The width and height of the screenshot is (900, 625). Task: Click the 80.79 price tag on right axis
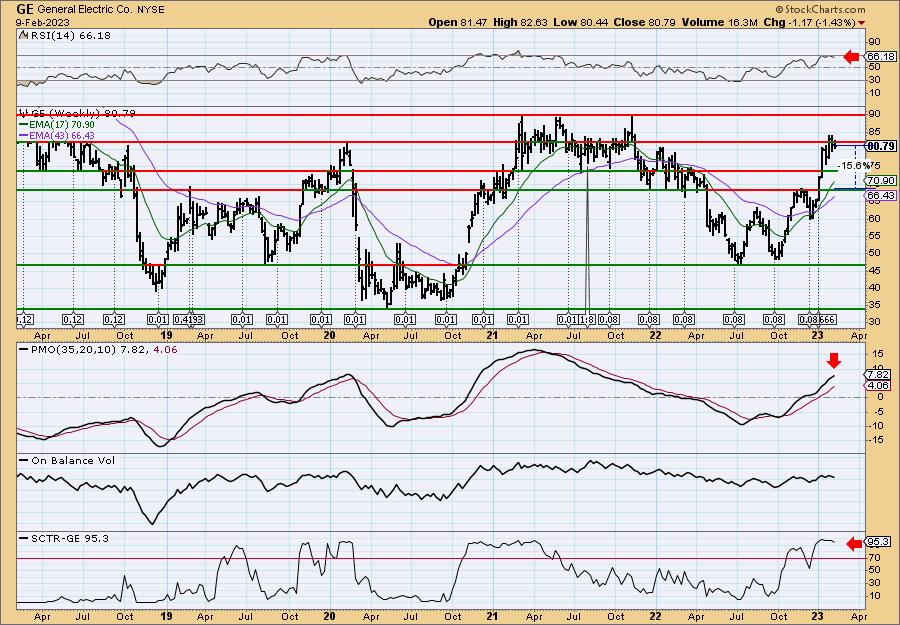(881, 146)
